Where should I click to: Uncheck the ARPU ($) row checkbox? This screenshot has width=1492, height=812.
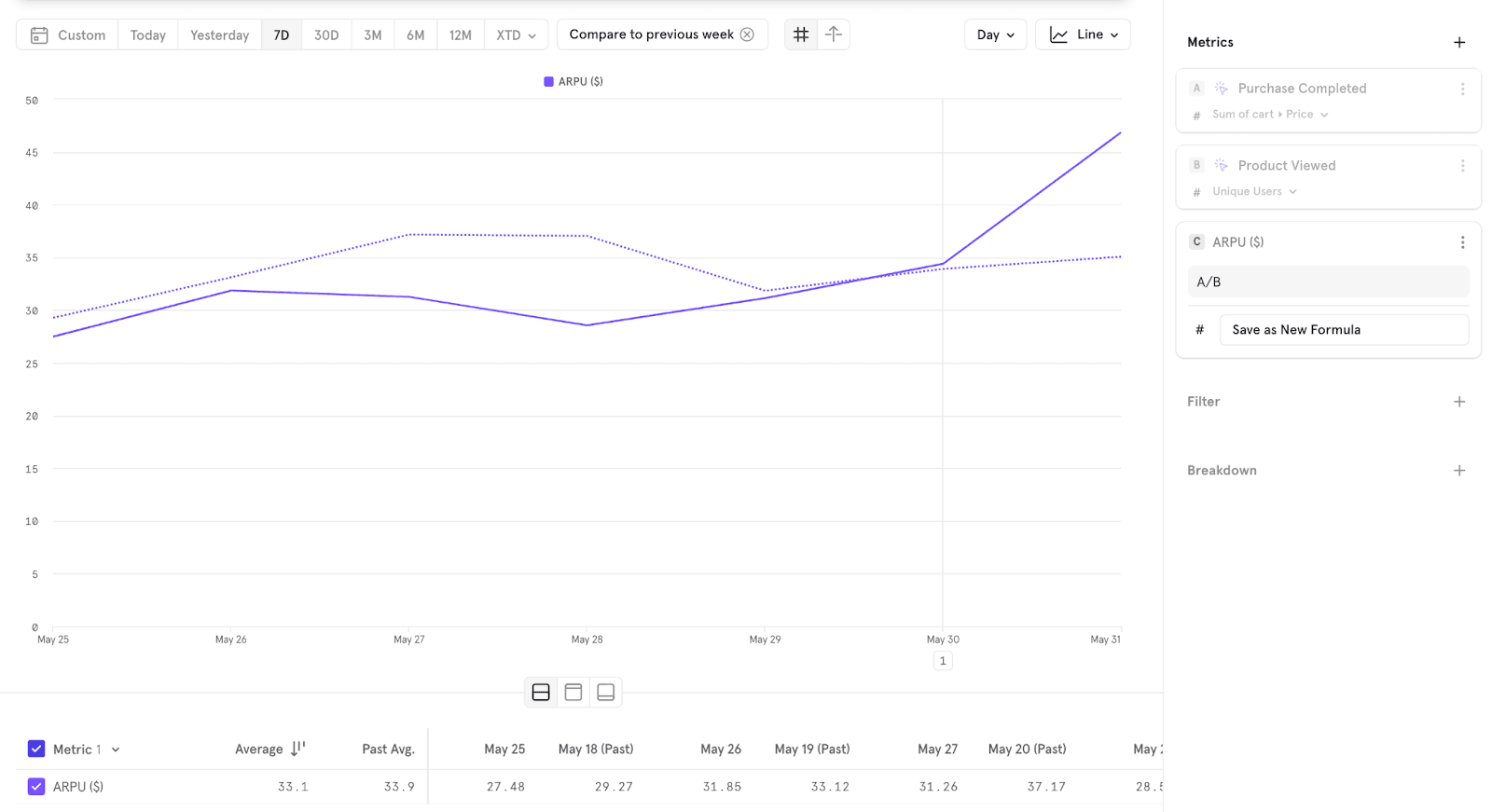tap(36, 787)
